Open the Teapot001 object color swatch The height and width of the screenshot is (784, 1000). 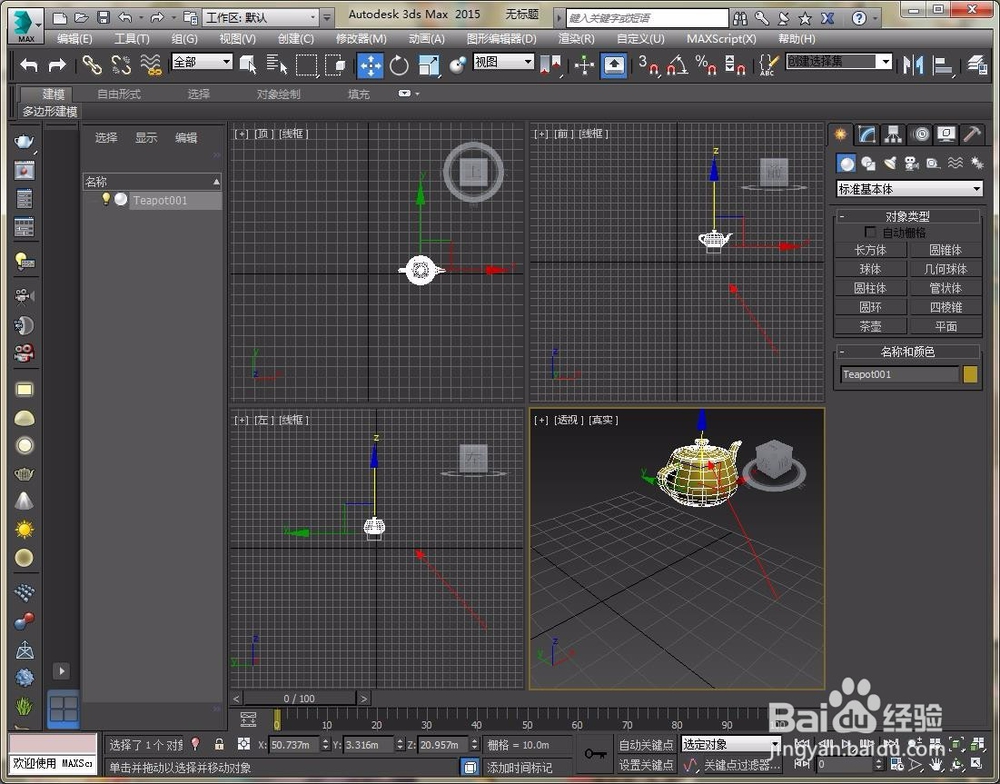pos(970,374)
